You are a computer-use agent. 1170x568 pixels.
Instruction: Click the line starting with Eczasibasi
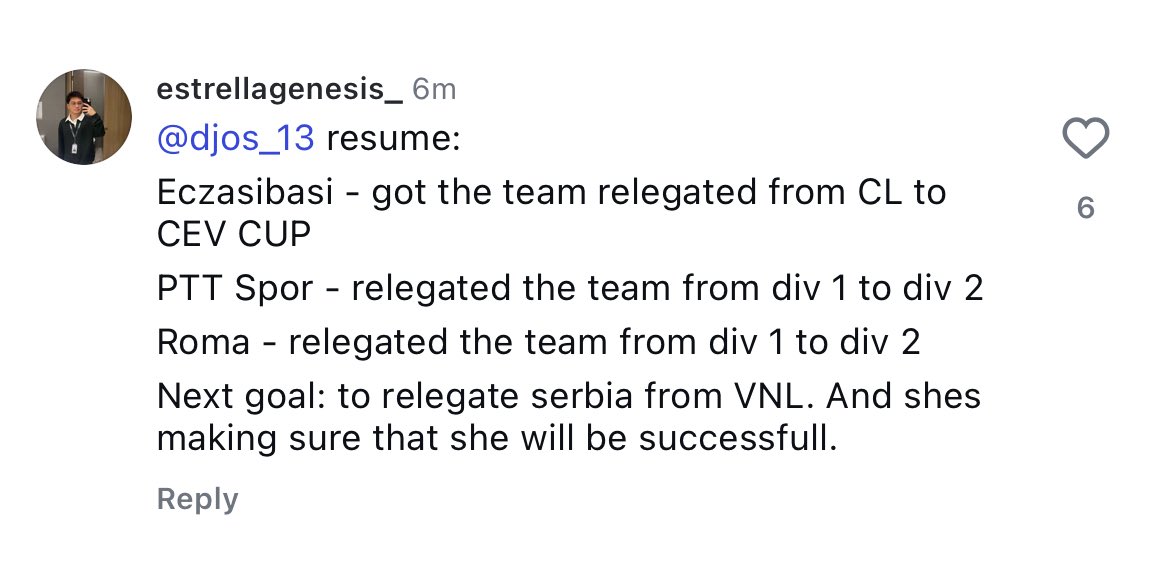tap(551, 193)
